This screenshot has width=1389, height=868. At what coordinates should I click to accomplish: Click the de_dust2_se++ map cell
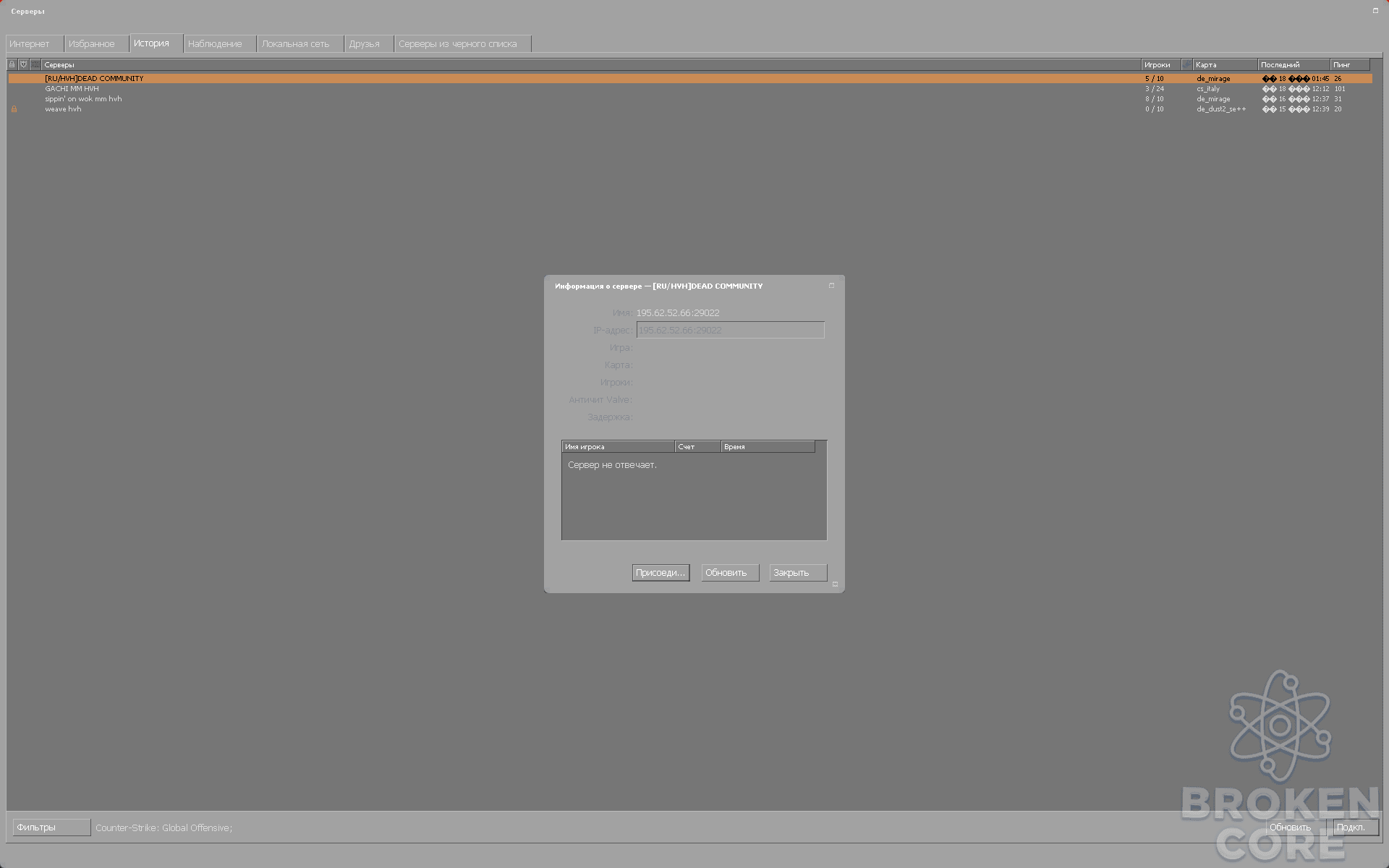[1221, 109]
